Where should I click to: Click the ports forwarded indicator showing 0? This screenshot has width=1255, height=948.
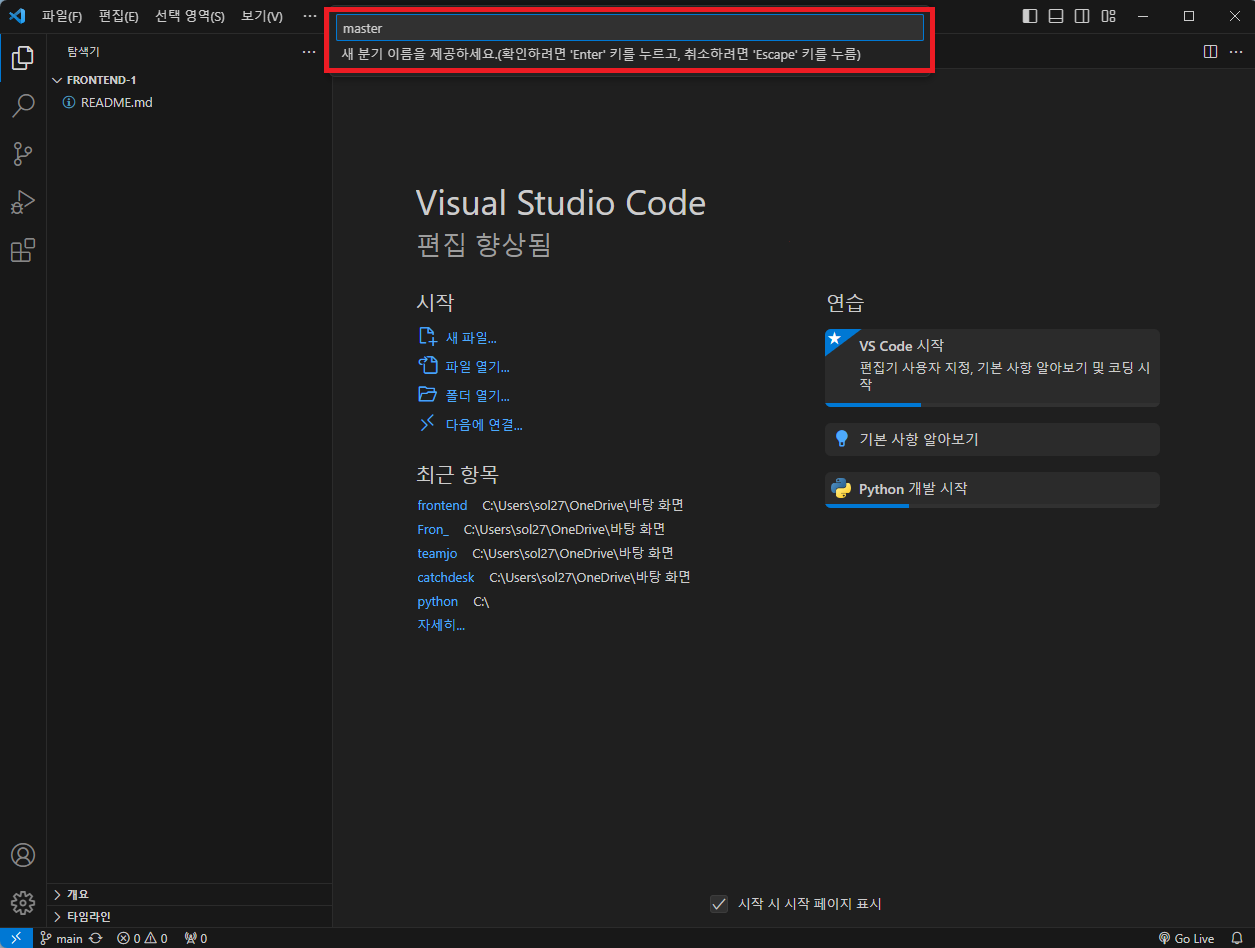196,938
